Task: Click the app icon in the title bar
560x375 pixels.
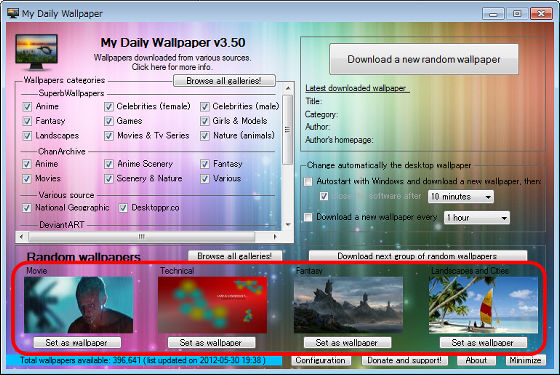Action: (x=13, y=13)
